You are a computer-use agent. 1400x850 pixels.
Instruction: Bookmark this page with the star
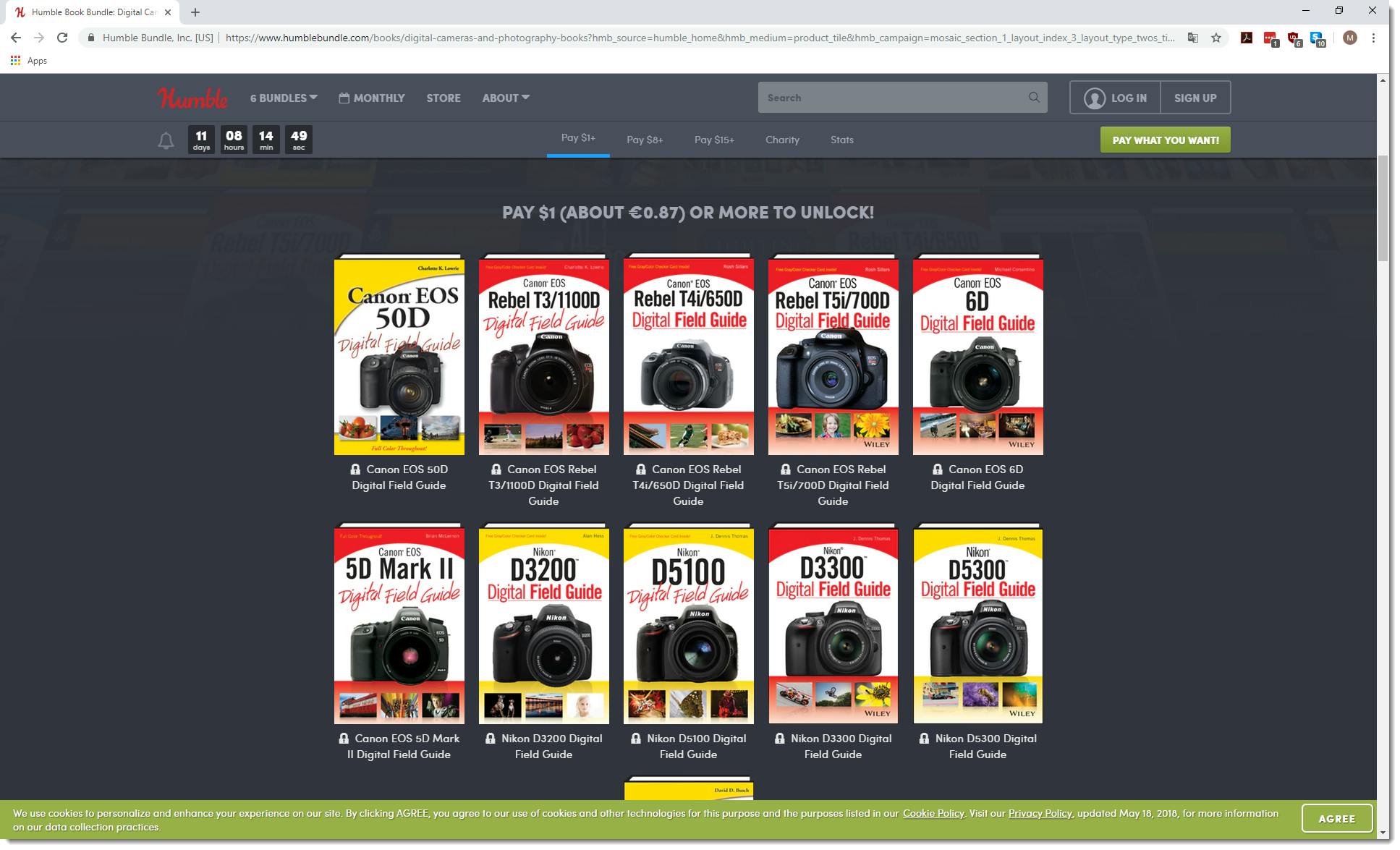coord(1216,38)
